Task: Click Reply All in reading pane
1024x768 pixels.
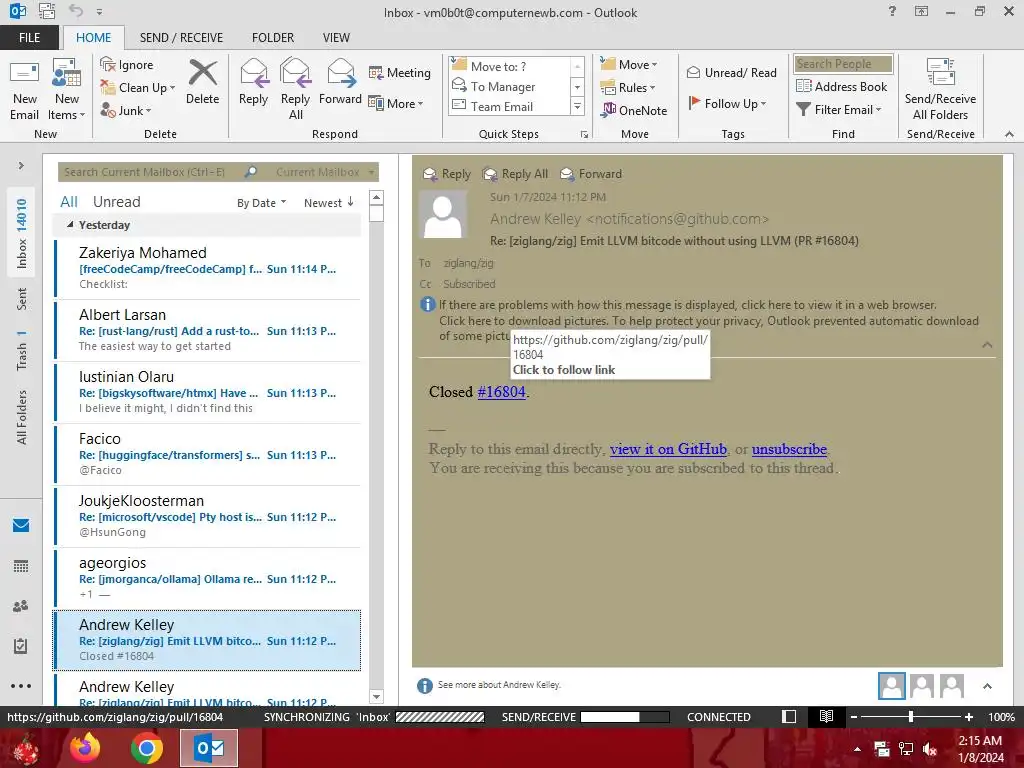Action: click(x=515, y=174)
